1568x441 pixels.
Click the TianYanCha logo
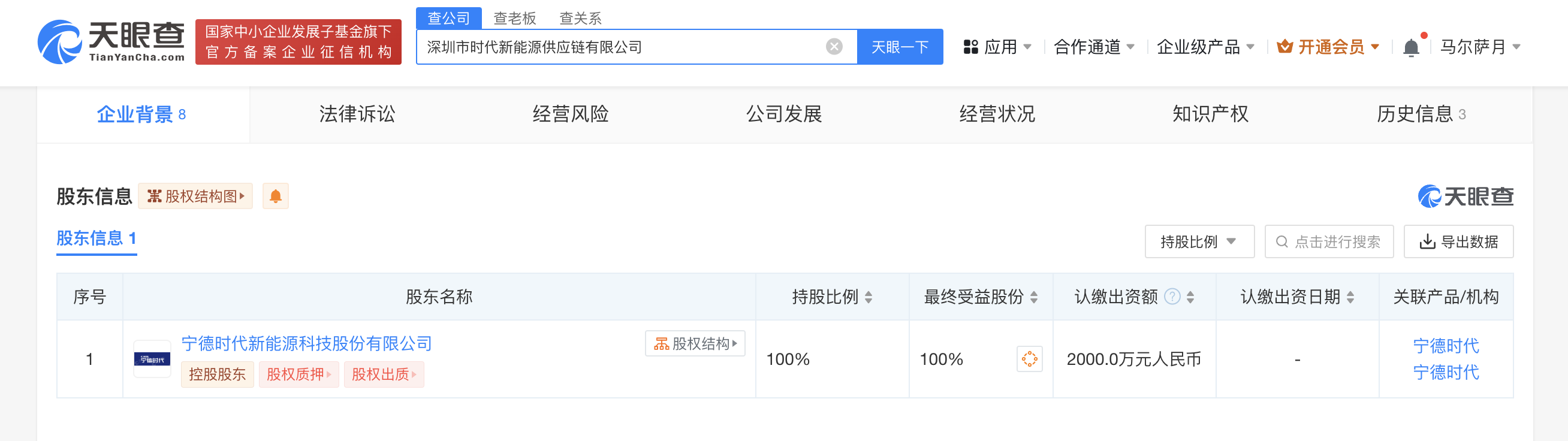[x=111, y=41]
